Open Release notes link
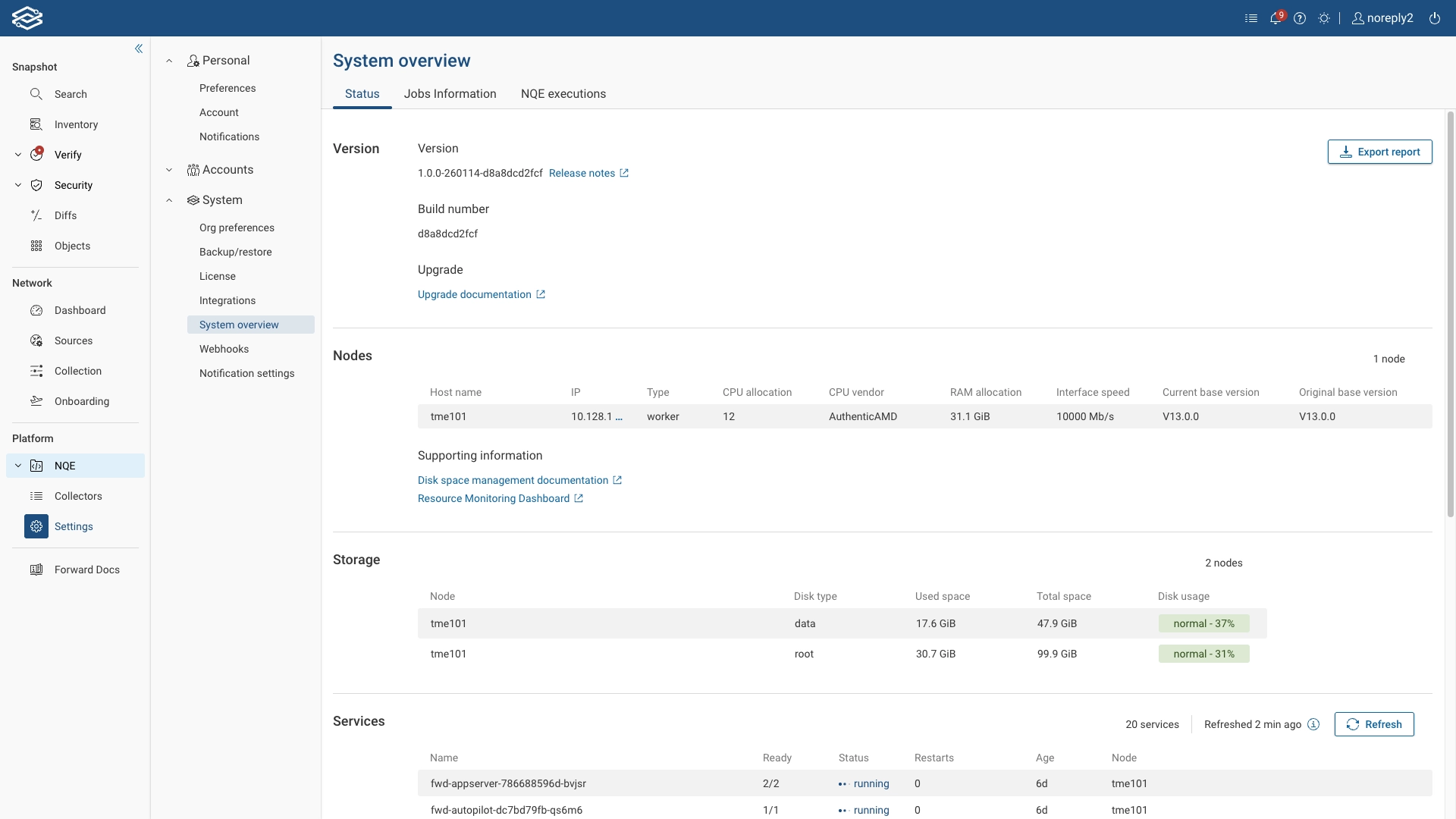 582,173
